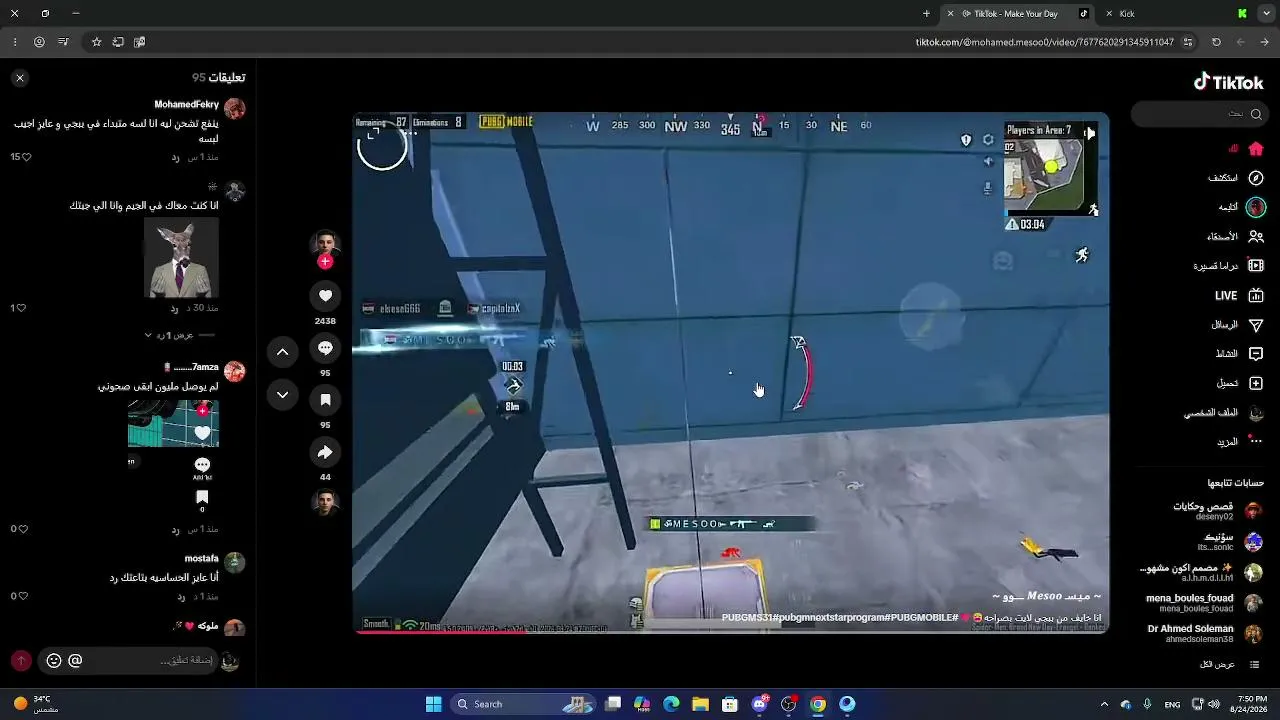Screen dimensions: 1280x720
Task: Switch to the Kick browser tab
Action: pyautogui.click(x=1180, y=14)
